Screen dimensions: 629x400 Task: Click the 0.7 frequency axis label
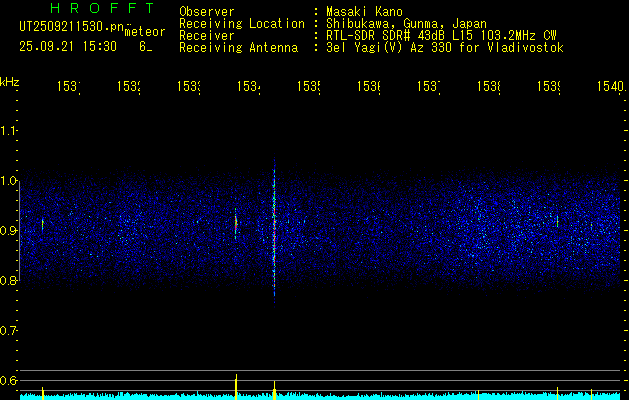click(x=8, y=331)
